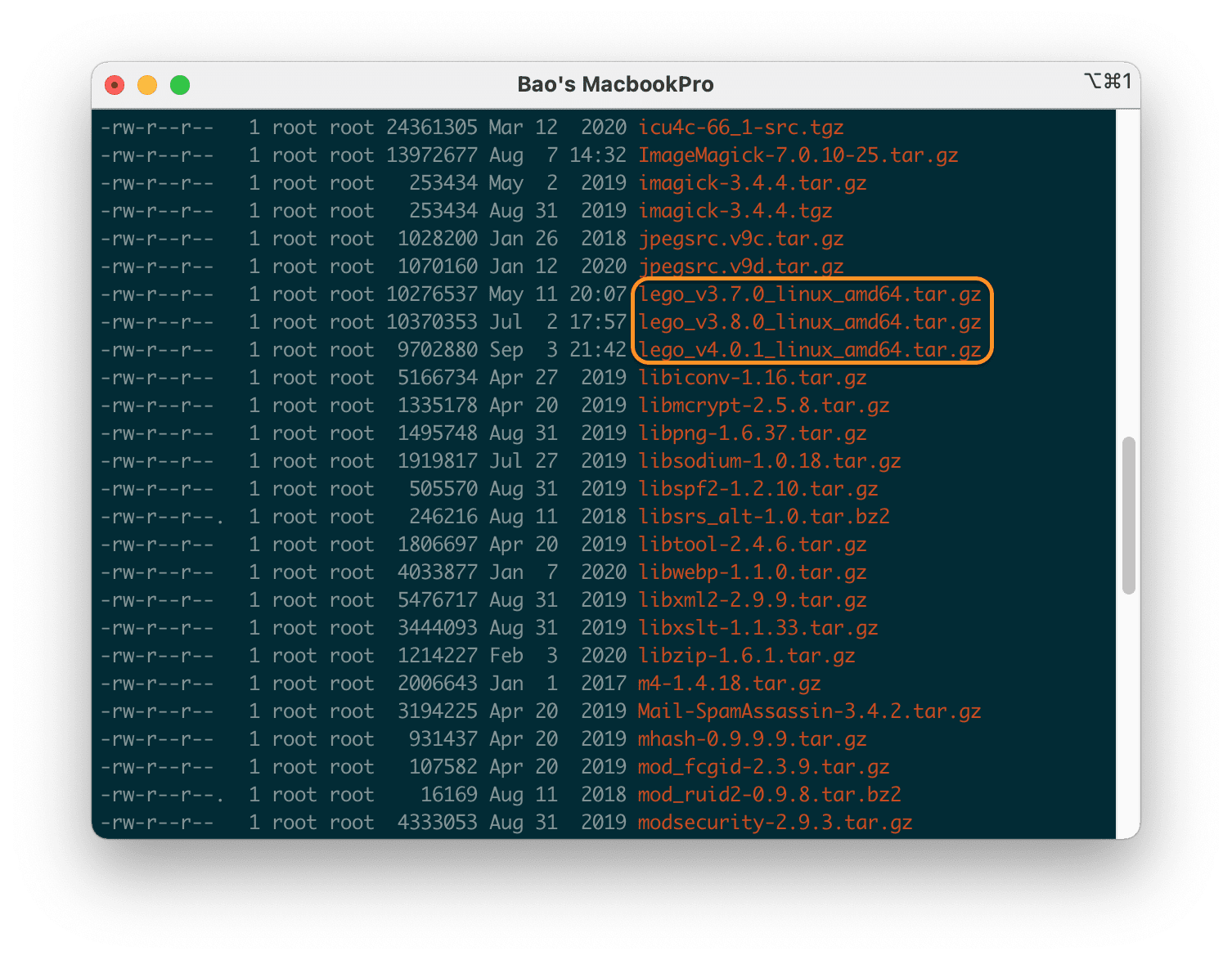1232x960 pixels.
Task: Click the mod_ruid2-0.9.8.tar.bz2 entry
Action: 769,794
